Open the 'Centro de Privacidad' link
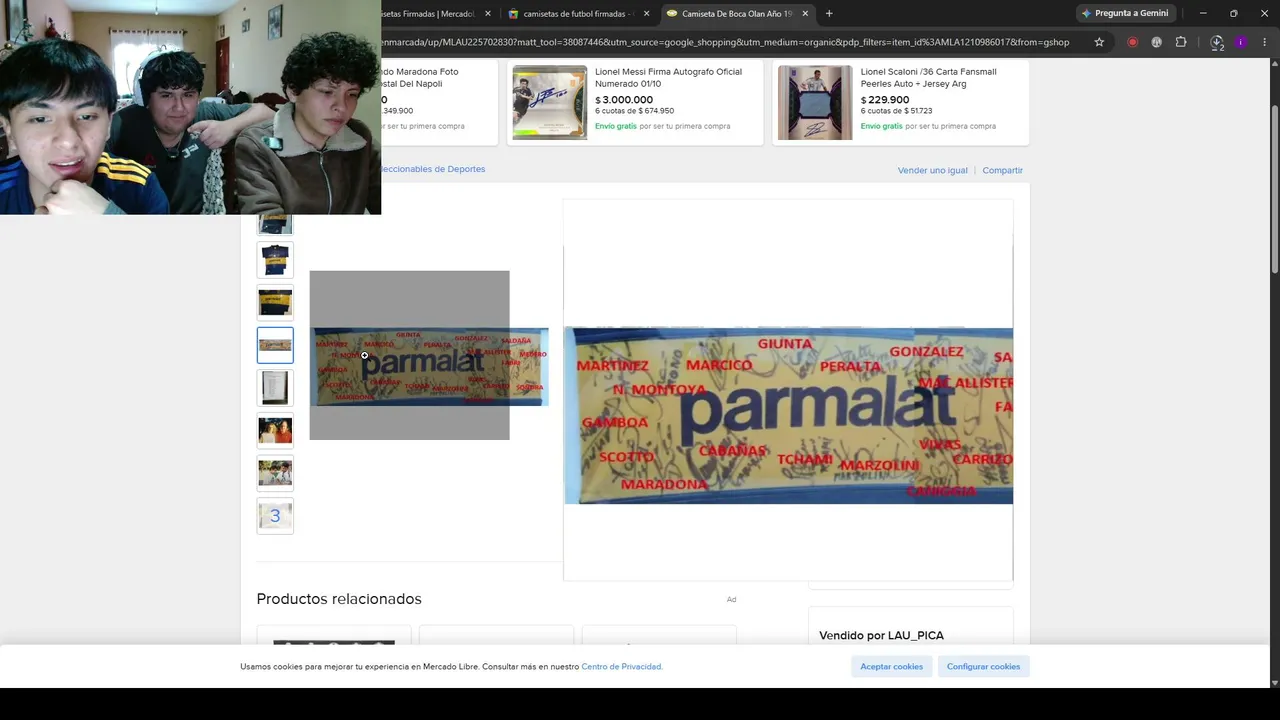 [621, 667]
